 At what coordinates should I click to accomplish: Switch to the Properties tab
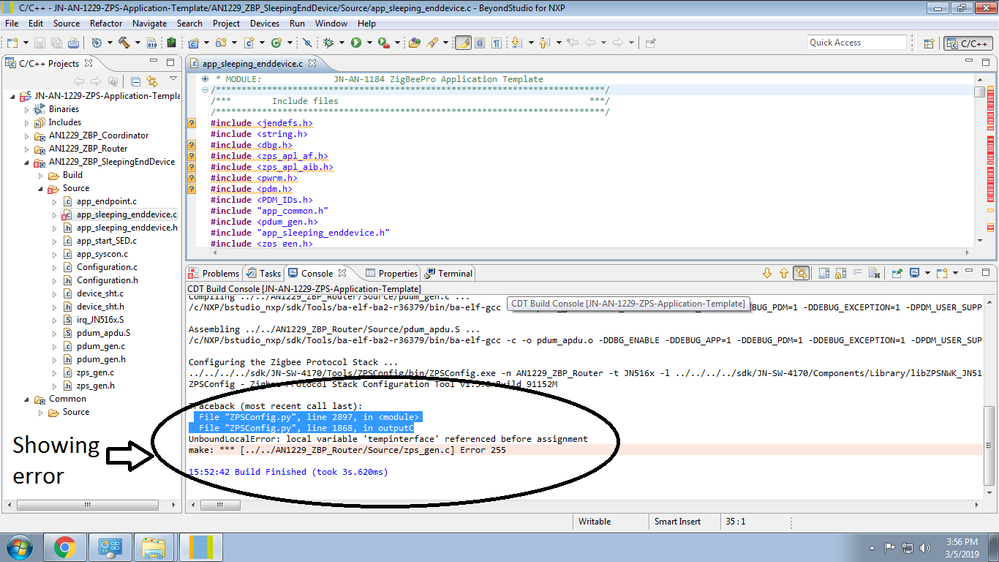pyautogui.click(x=392, y=273)
